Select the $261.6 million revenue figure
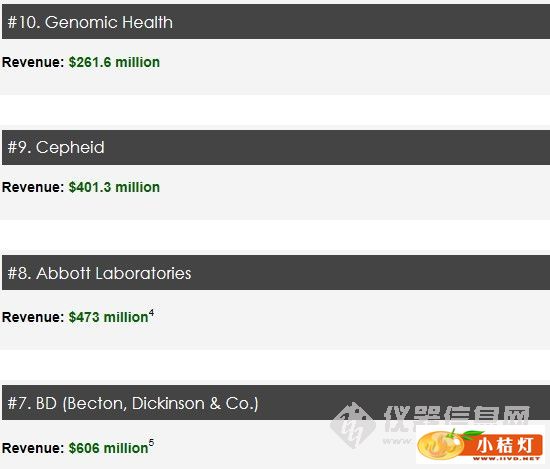The image size is (550, 469). coord(114,62)
